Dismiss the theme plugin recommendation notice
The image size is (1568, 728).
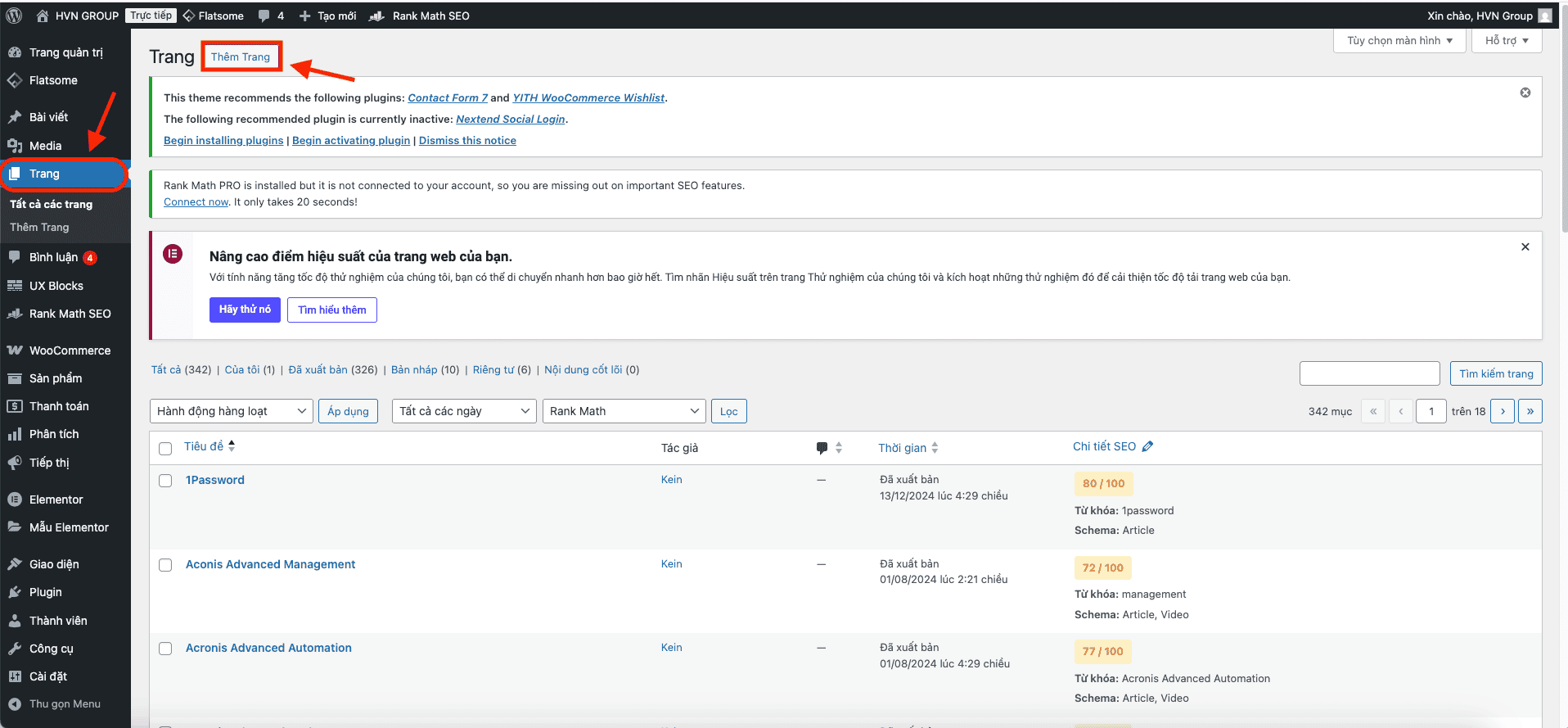pyautogui.click(x=1525, y=93)
